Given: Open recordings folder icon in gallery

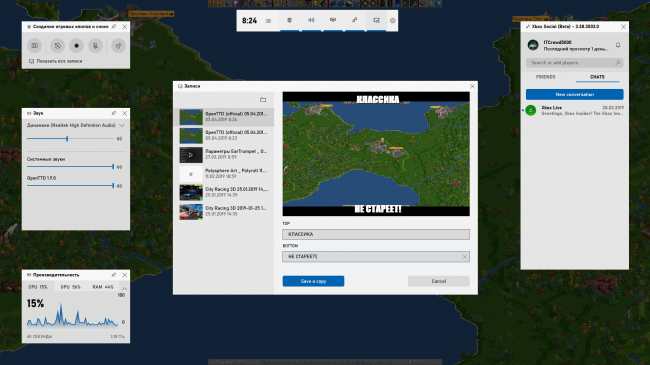Looking at the screenshot, I should [x=263, y=100].
